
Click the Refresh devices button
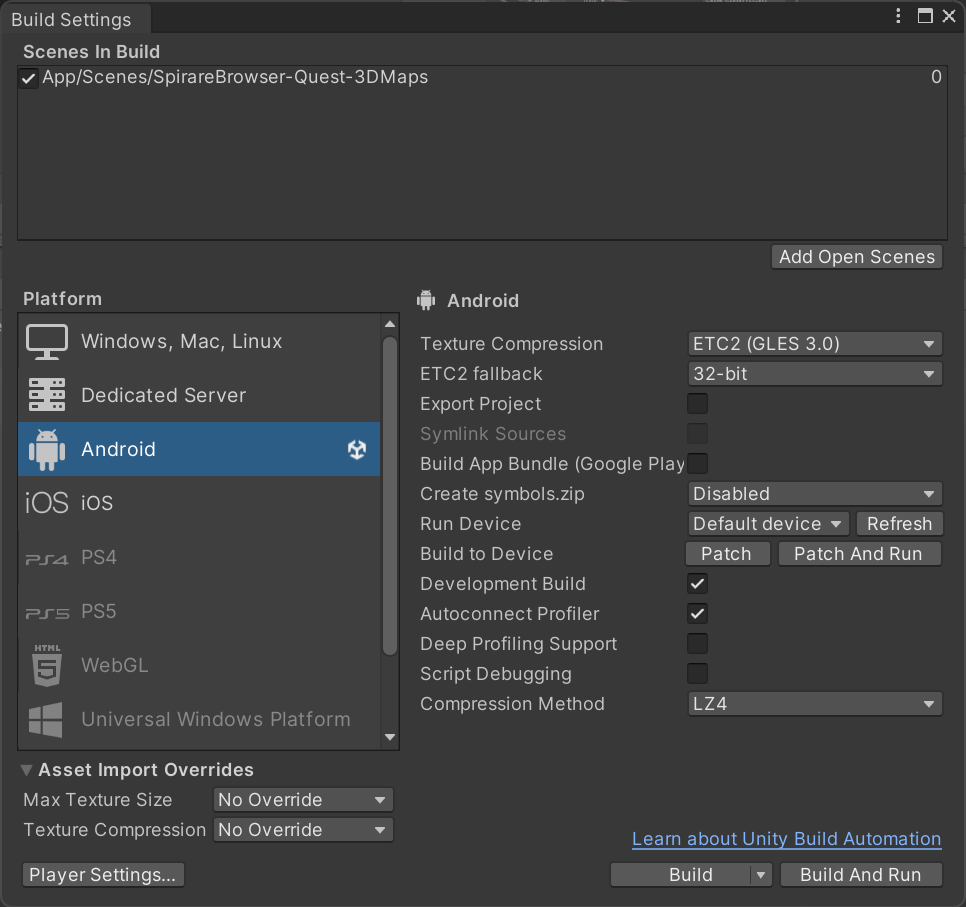899,524
